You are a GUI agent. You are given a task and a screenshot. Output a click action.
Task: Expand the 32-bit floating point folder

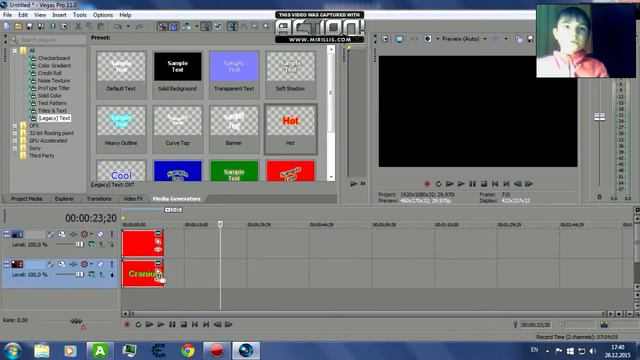(15, 133)
